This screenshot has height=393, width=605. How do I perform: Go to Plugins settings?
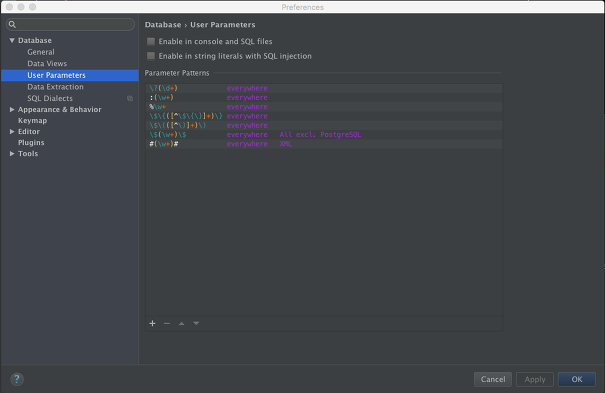click(x=31, y=142)
